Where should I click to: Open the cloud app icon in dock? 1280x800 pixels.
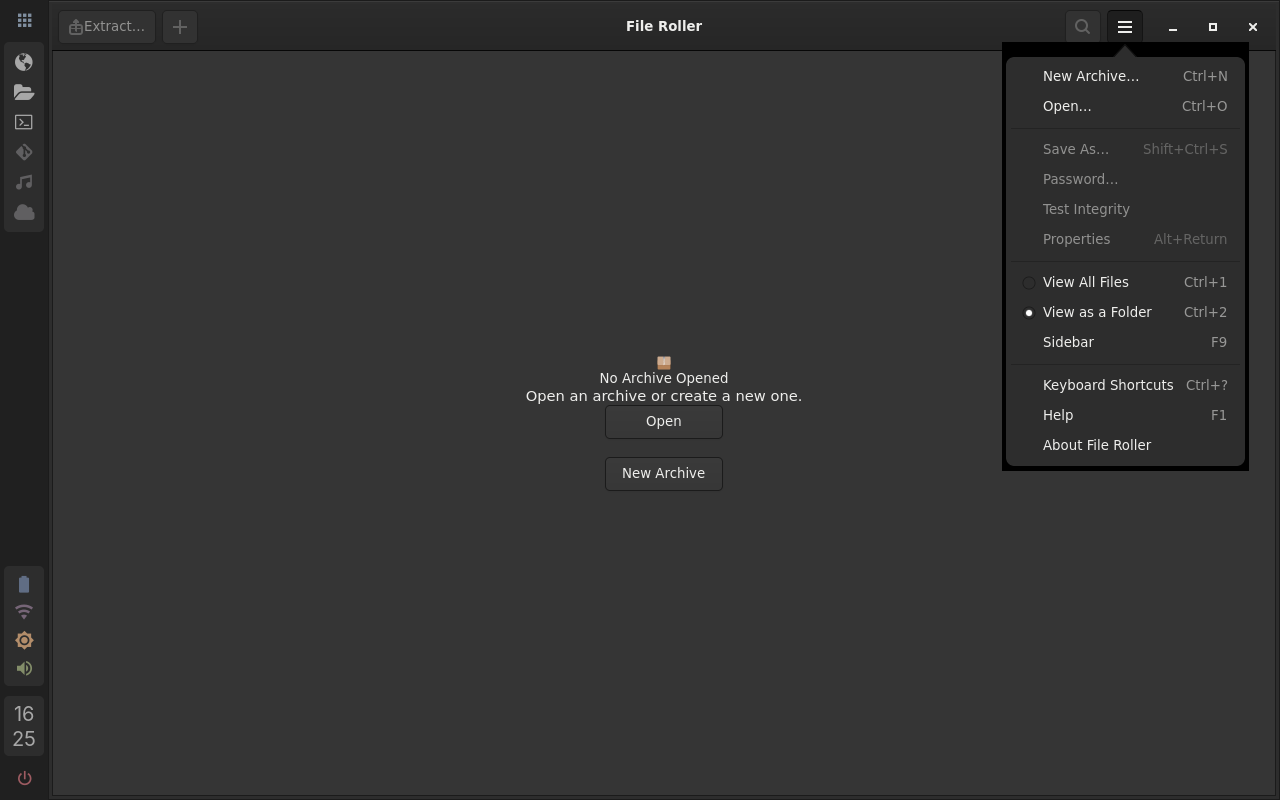click(24, 212)
